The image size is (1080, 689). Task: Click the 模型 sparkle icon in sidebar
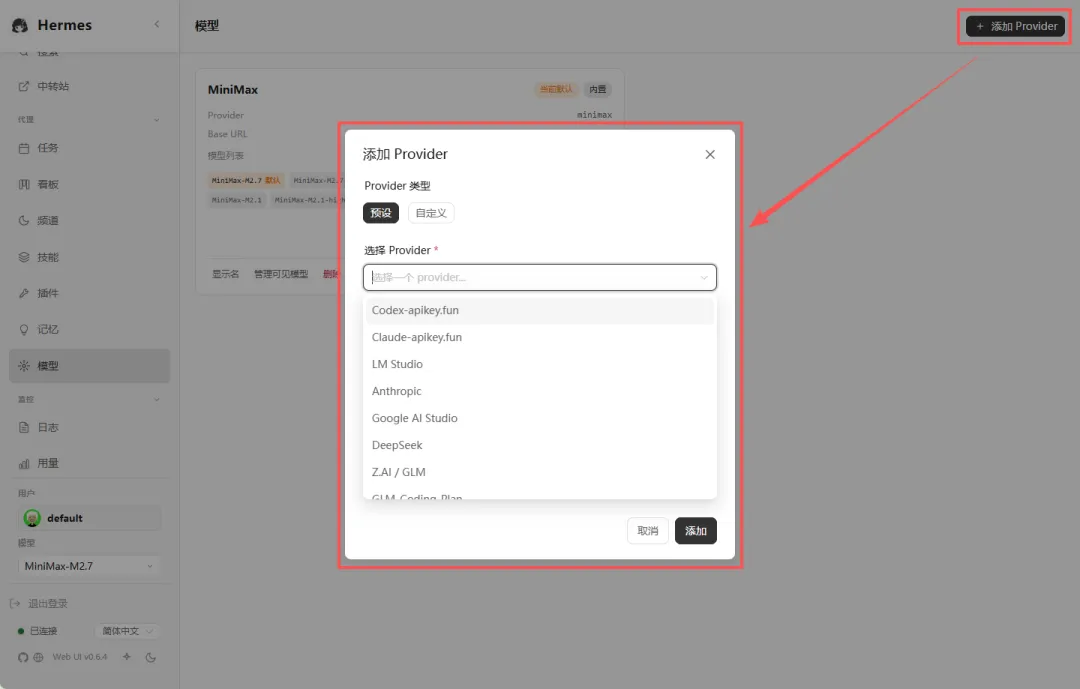tap(24, 366)
